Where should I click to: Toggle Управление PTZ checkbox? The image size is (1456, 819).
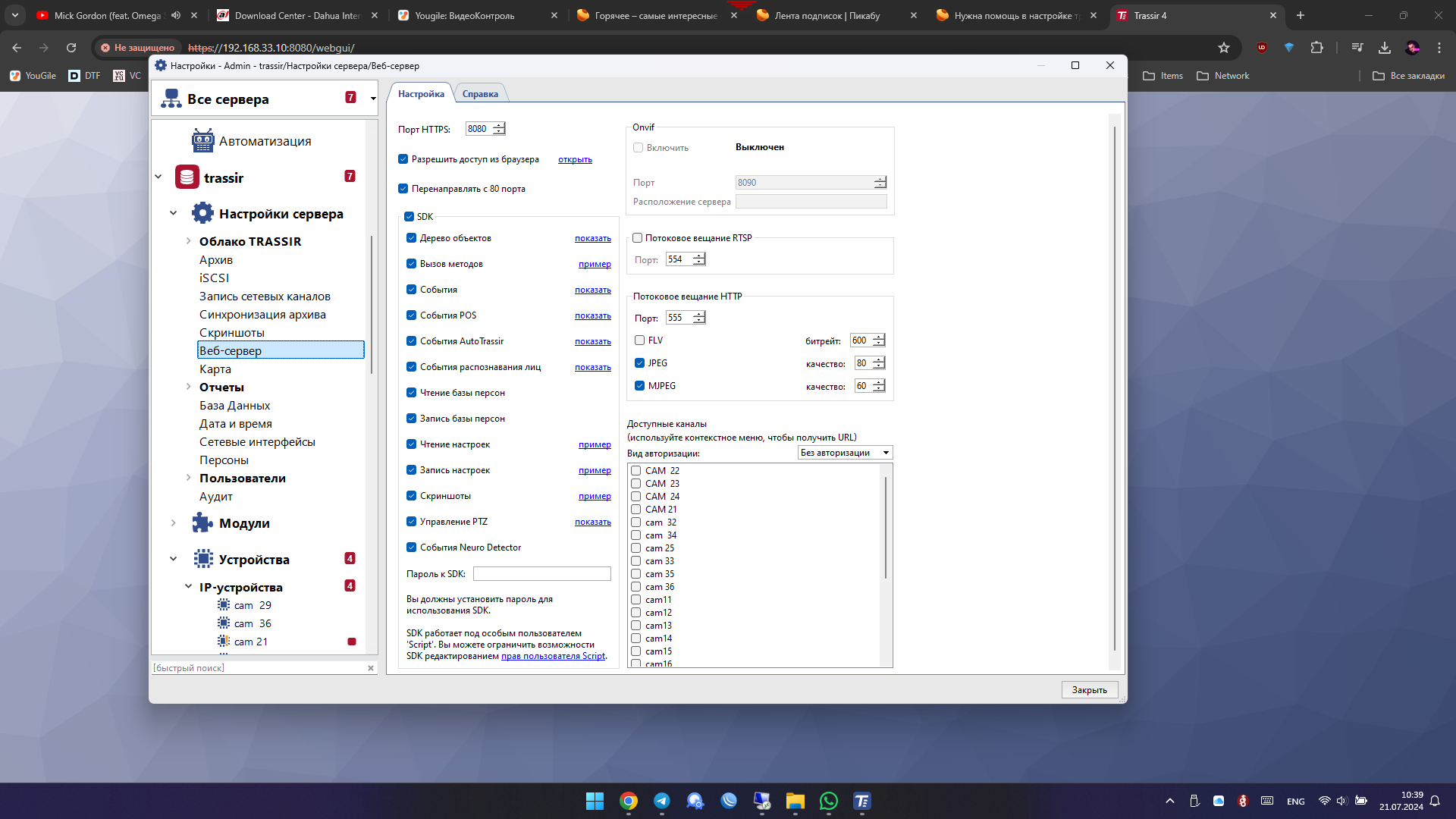pyautogui.click(x=411, y=522)
